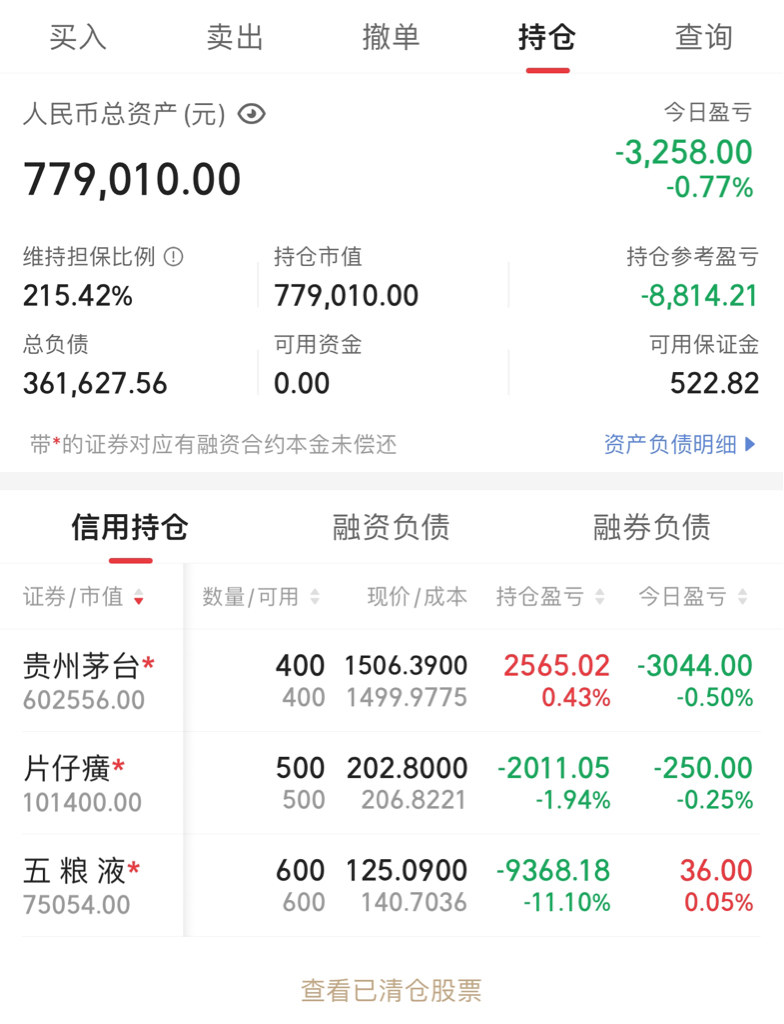Click 维持担保比例 value 215.42%
Viewport: 784px width, 1024px height.
click(78, 296)
